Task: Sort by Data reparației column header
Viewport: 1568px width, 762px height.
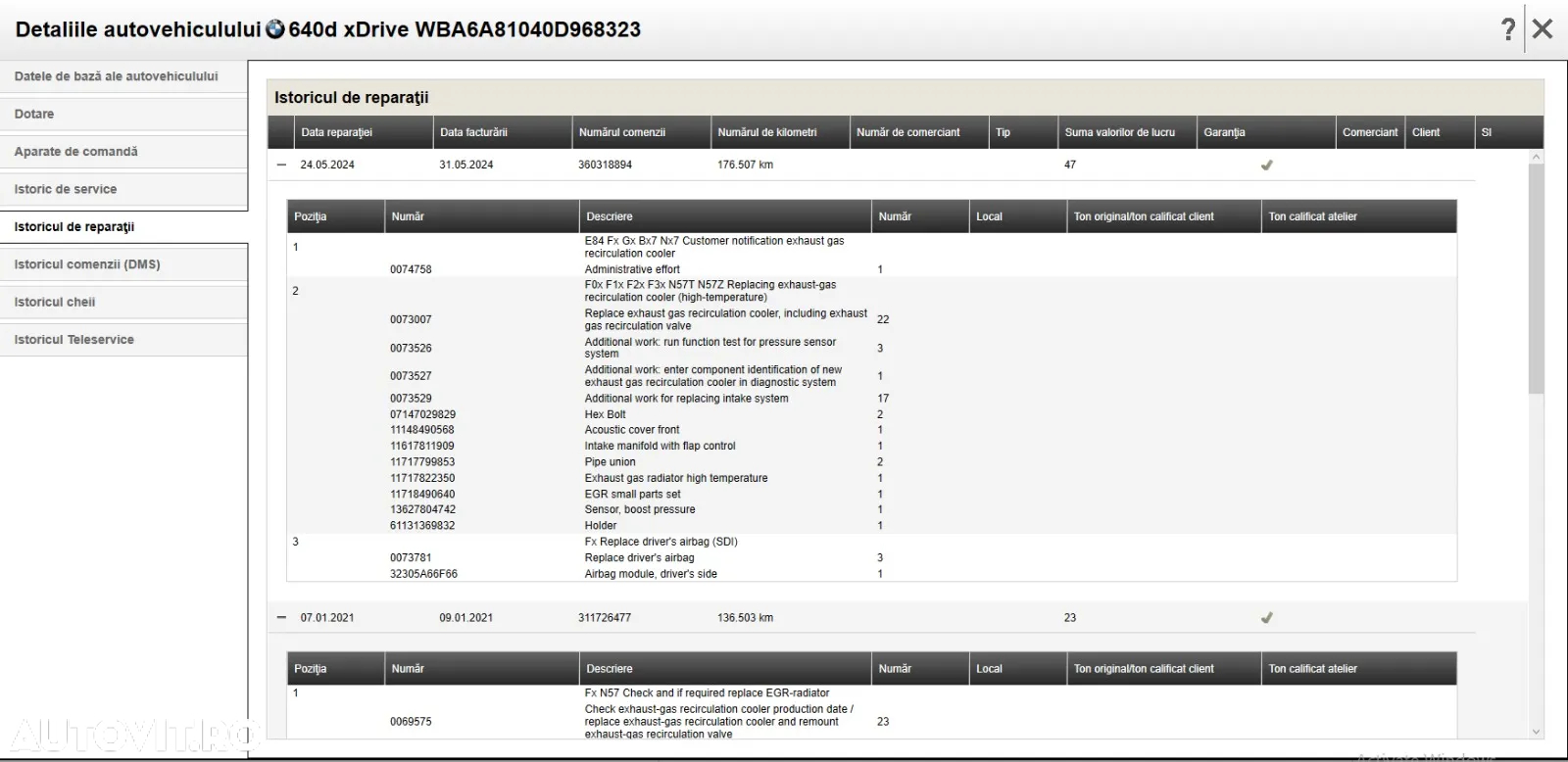Action: [x=364, y=132]
